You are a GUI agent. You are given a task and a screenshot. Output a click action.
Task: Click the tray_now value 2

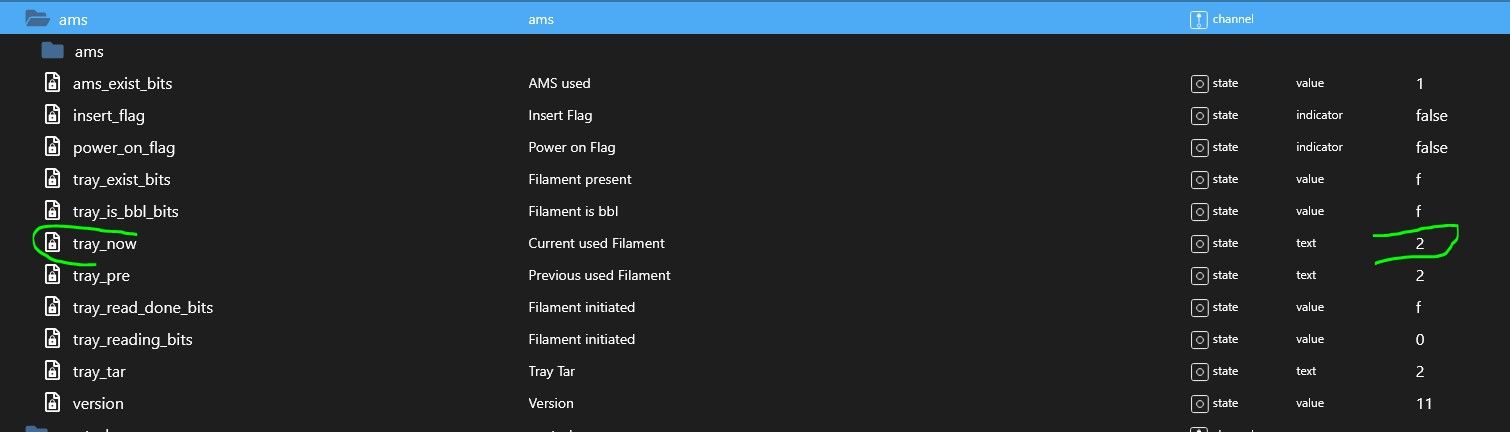coord(1420,243)
